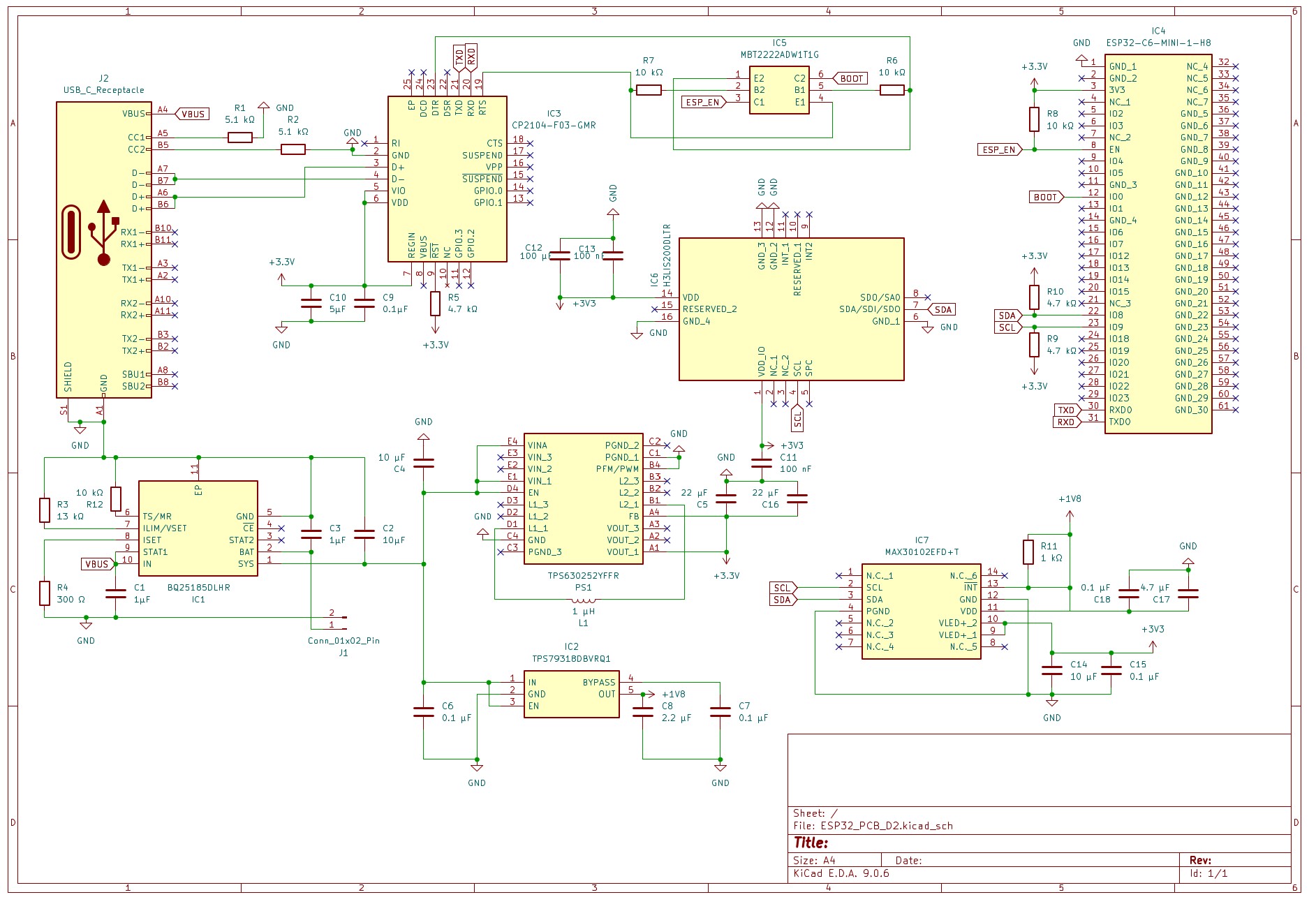Click the BOOT label beside IC5 pin 6
Image resolution: width=1316 pixels, height=904 pixels.
point(850,78)
